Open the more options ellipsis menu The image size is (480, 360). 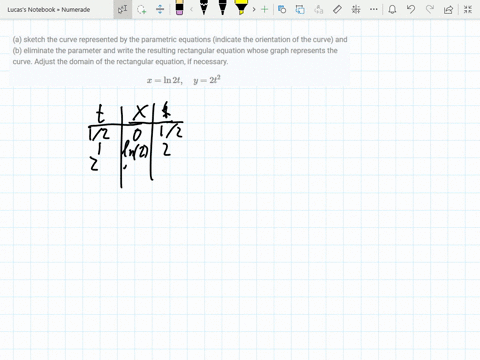click(374, 9)
